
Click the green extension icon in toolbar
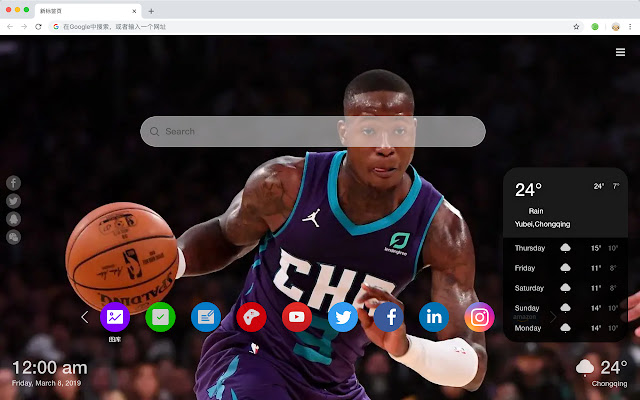pyautogui.click(x=595, y=27)
